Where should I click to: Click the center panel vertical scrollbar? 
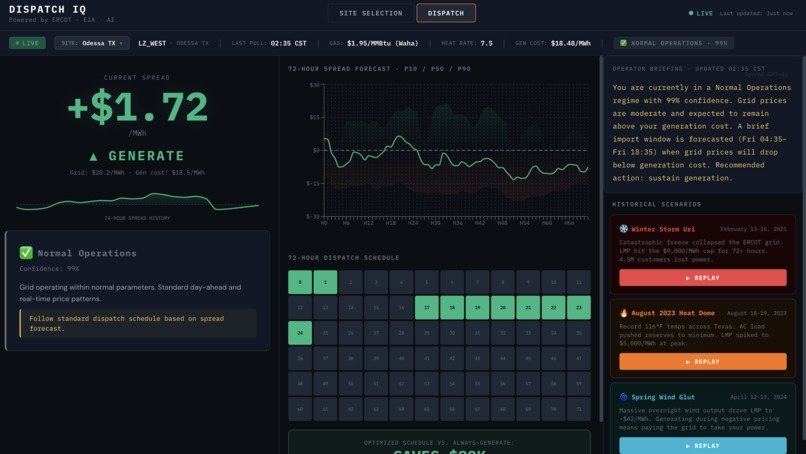point(601,239)
